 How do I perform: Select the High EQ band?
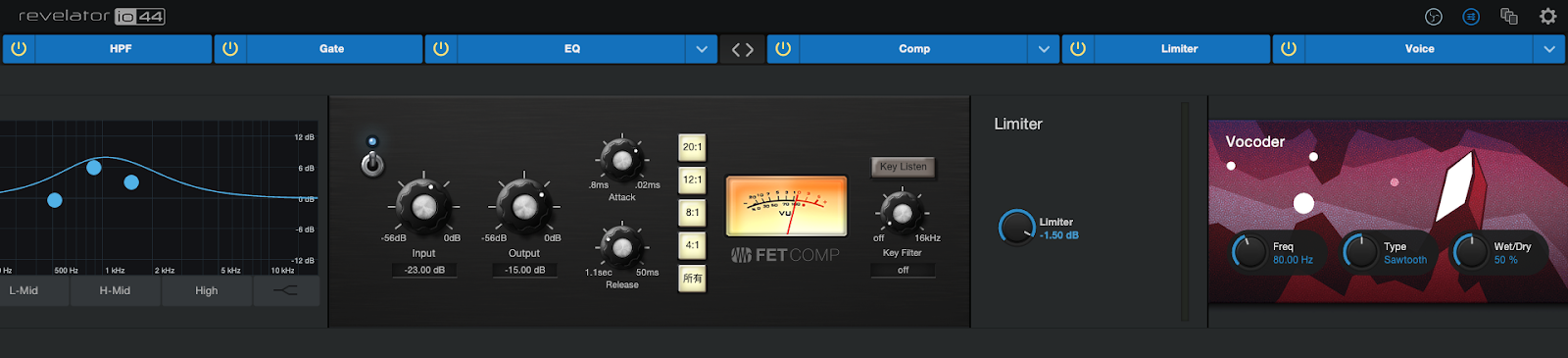tap(207, 290)
